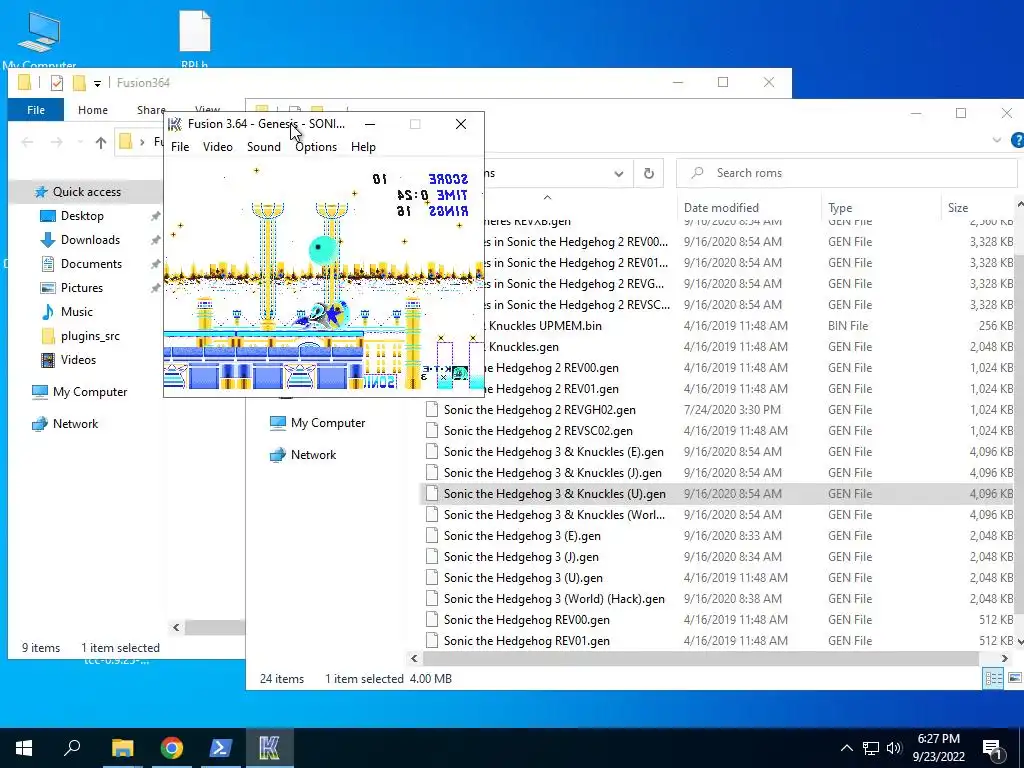Select Sonic the Hedgehog 3 & Knuckles (E).gen
The height and width of the screenshot is (768, 1024).
[554, 452]
